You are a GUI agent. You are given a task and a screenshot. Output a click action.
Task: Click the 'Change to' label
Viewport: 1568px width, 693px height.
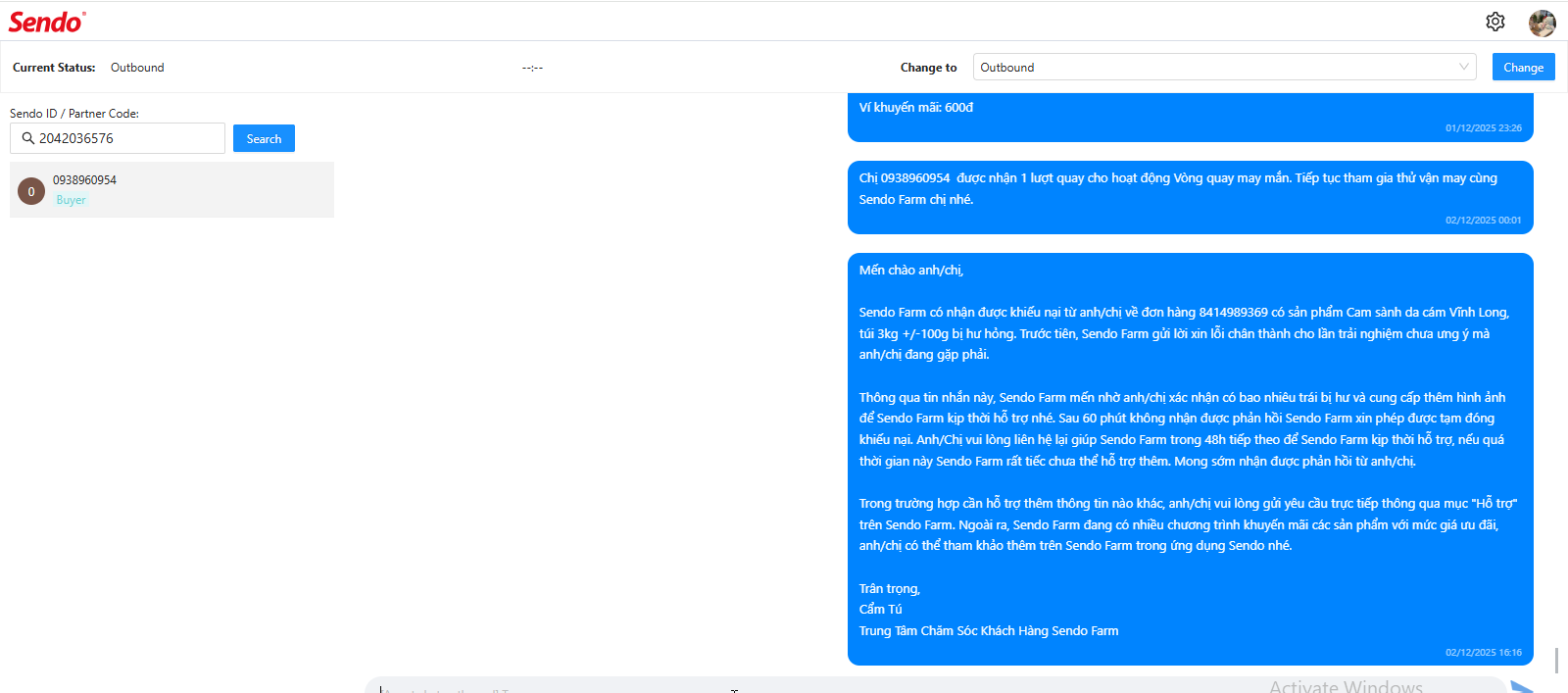pyautogui.click(x=928, y=68)
